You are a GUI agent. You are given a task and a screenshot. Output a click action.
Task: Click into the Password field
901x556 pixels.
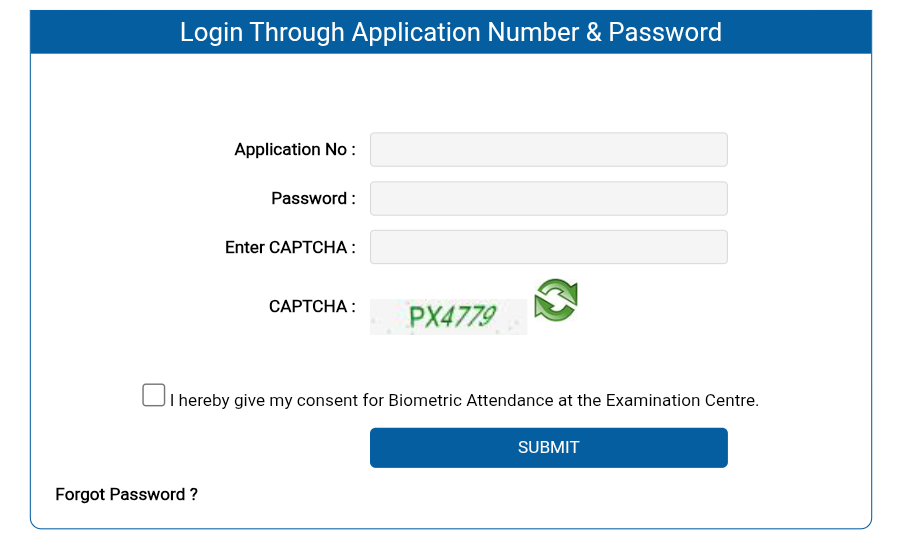548,198
